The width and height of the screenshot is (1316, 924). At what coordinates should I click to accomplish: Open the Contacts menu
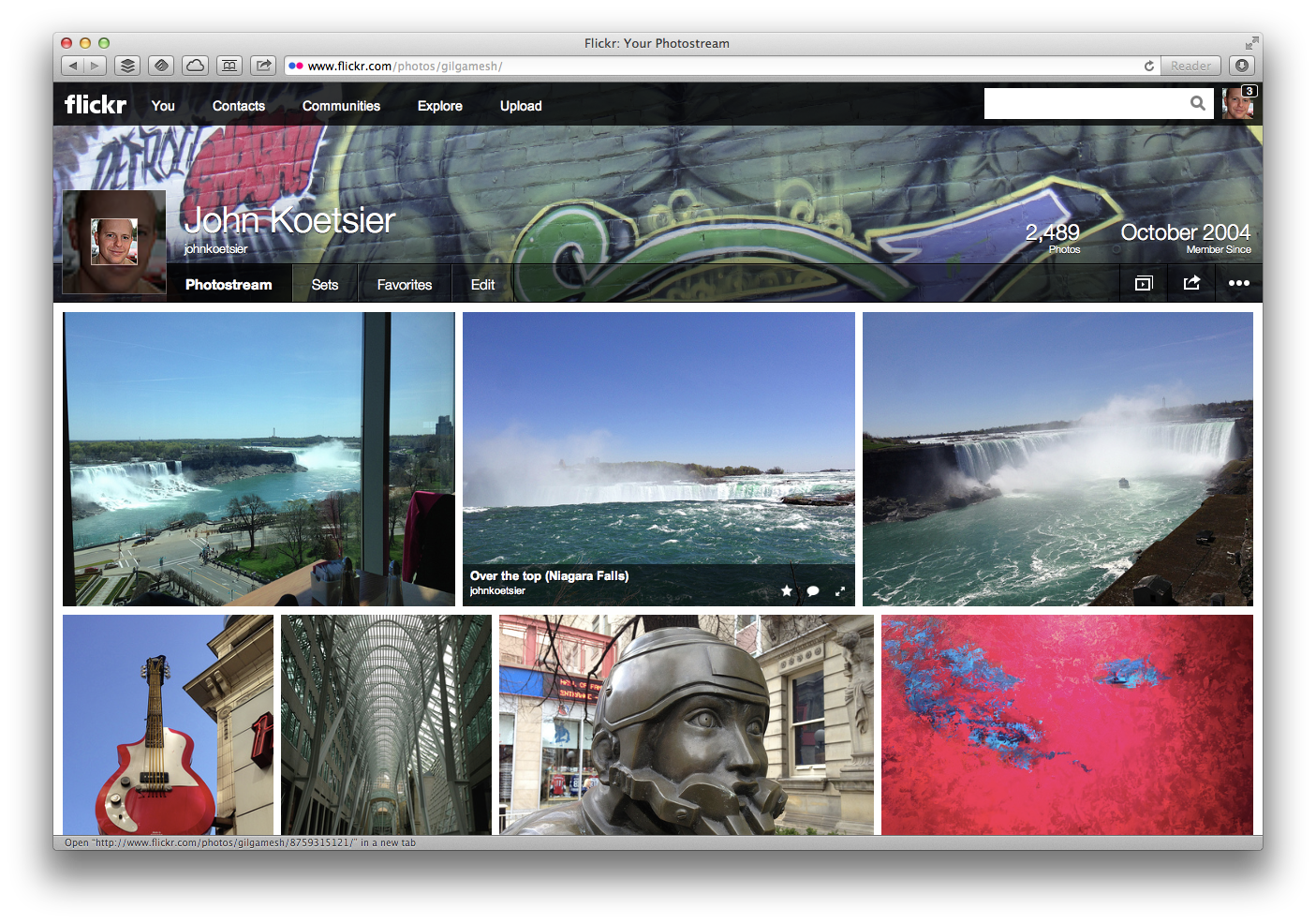coord(239,106)
